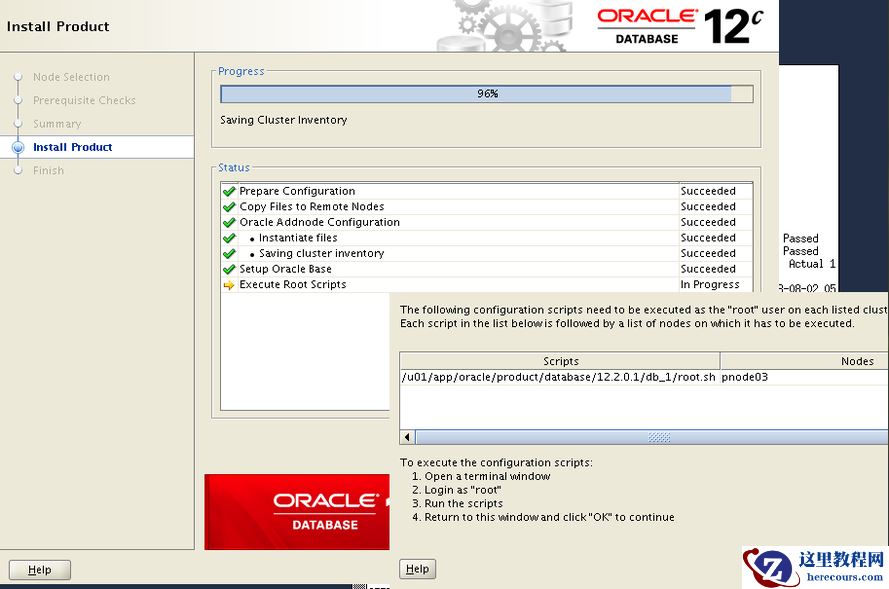This screenshot has height=589, width=889.
Task: Click the left scroll arrow in the scripts list
Action: [407, 437]
